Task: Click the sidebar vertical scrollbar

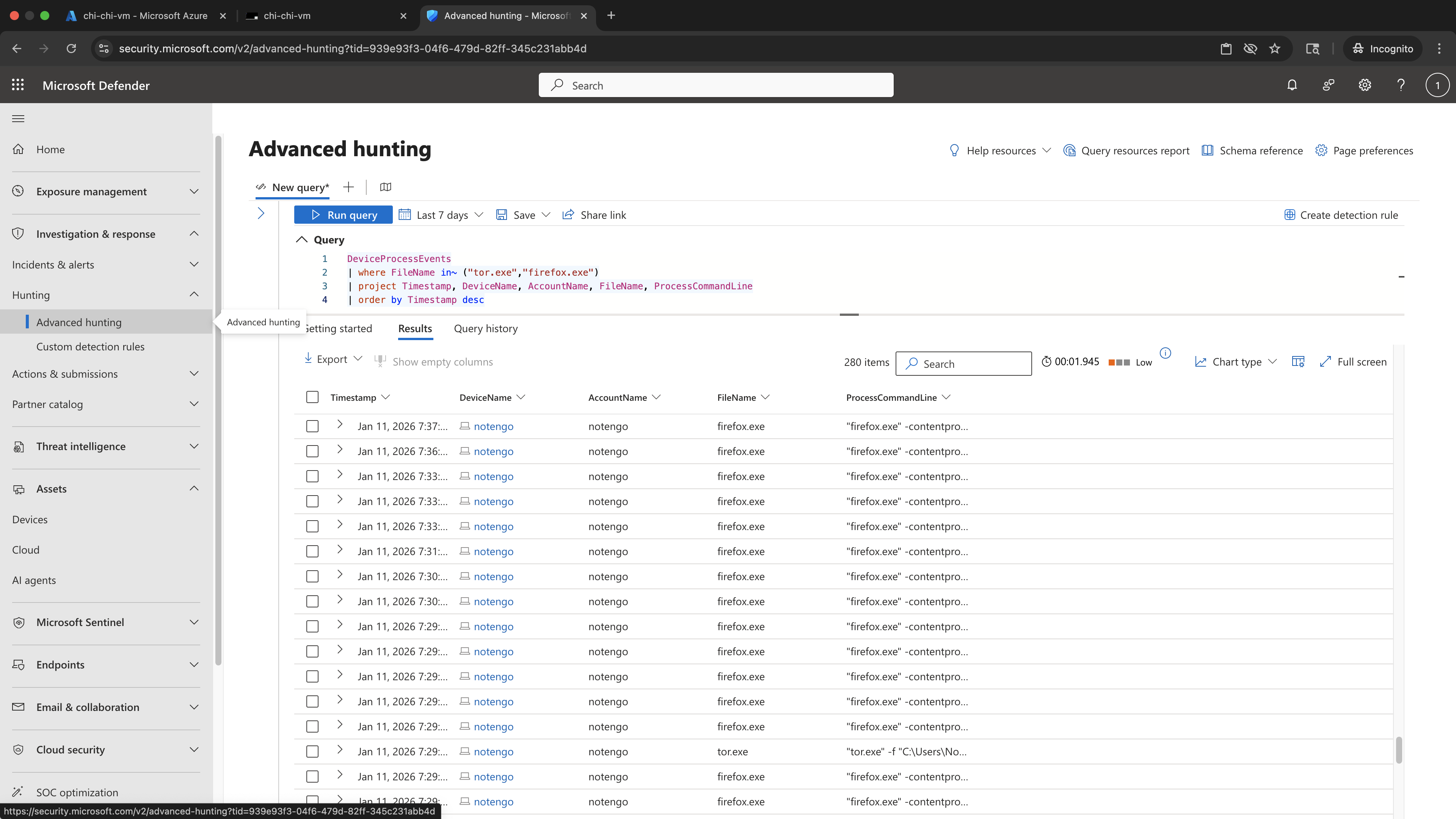Action: [218, 400]
